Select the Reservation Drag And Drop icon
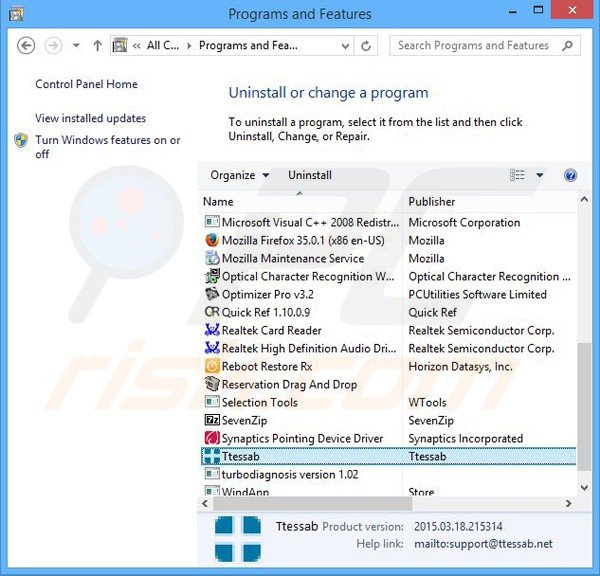 click(212, 384)
